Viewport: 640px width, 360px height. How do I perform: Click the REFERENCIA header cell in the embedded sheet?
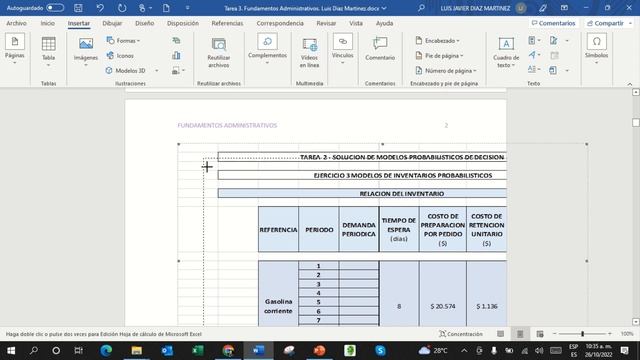[x=278, y=229]
